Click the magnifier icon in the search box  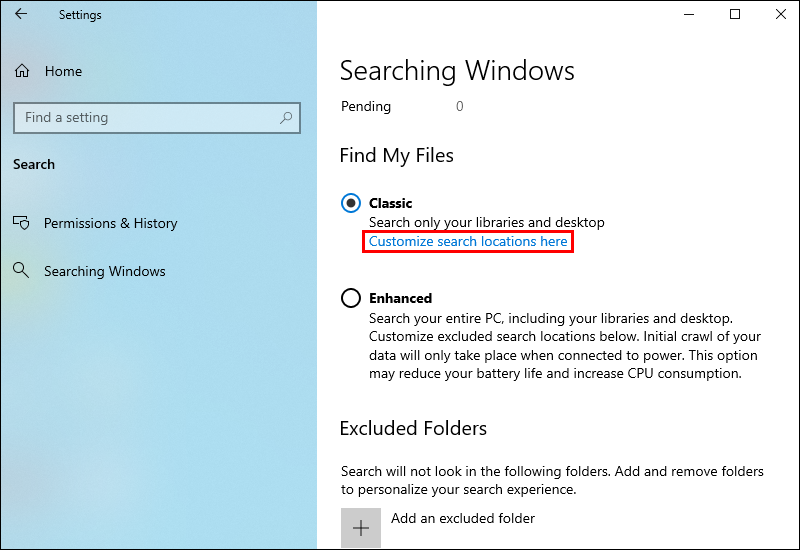(x=286, y=118)
